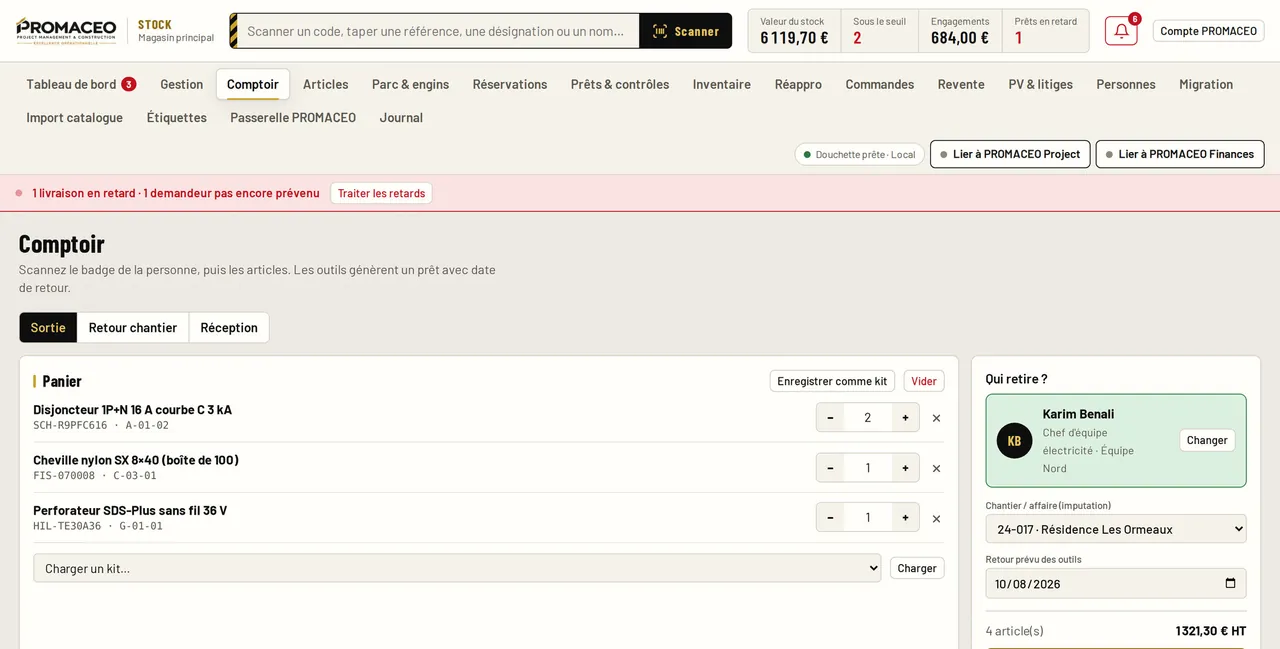Click the Disjoncteur quantity field
Image resolution: width=1280 pixels, height=649 pixels.
[868, 417]
